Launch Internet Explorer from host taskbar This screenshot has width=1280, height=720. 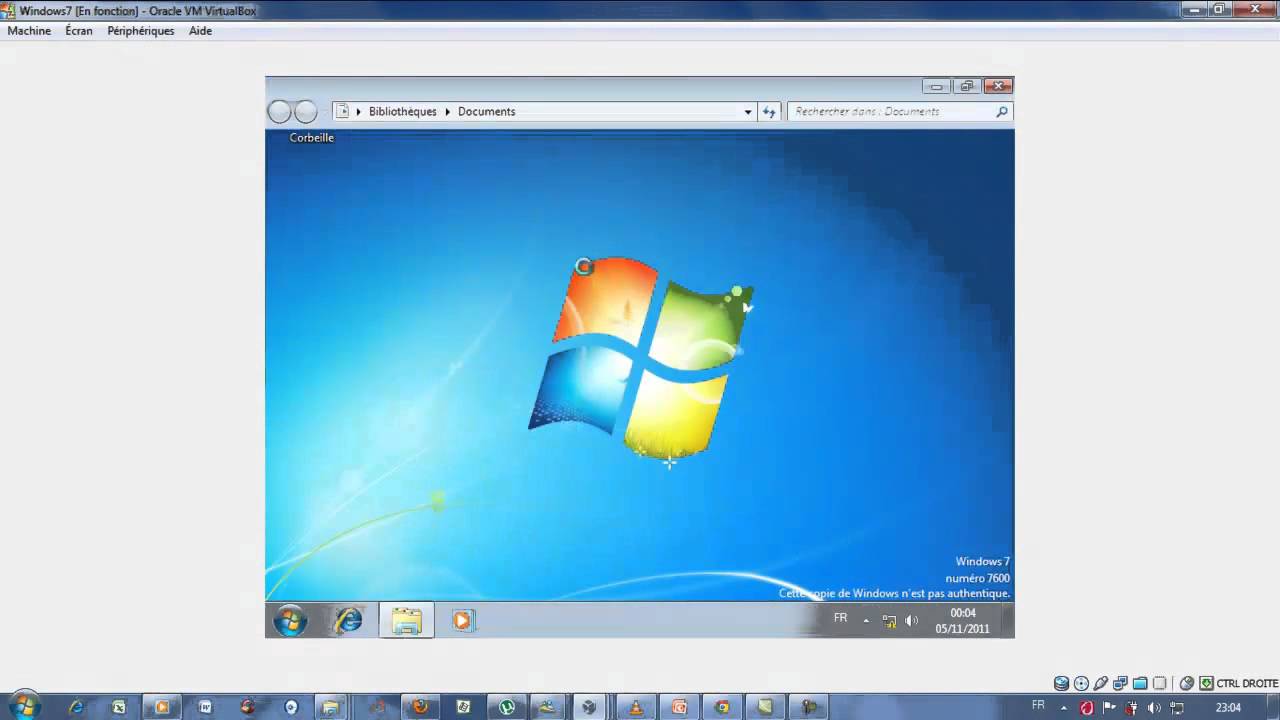76,707
